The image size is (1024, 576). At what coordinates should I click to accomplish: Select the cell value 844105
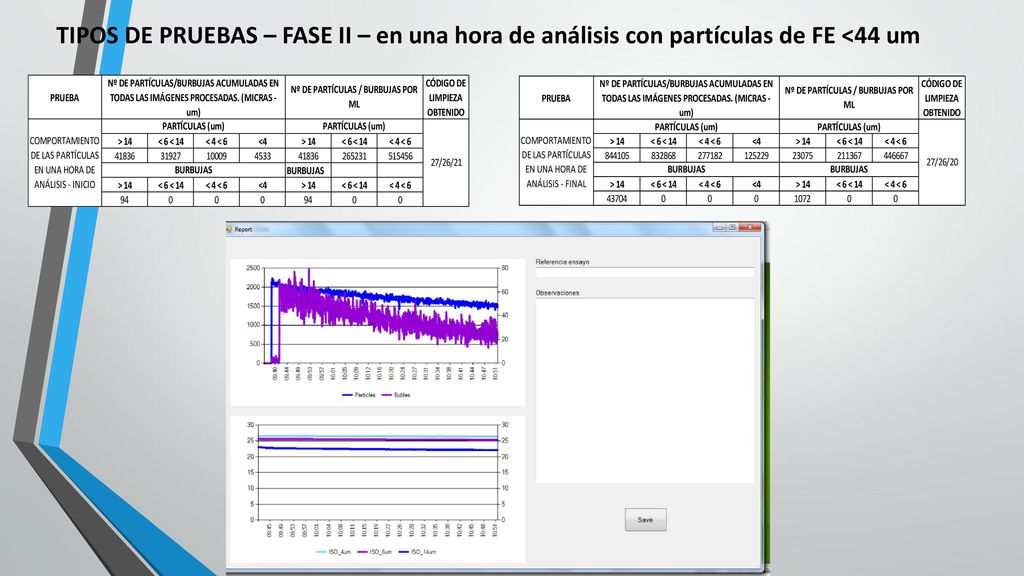pos(616,155)
